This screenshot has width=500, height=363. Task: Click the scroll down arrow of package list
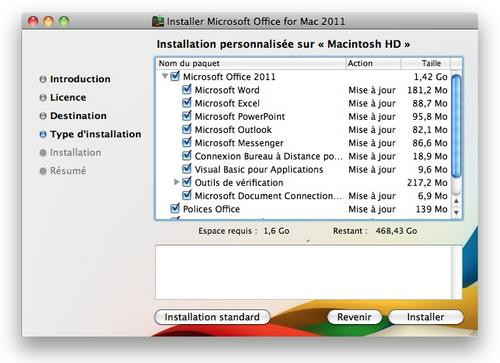point(456,212)
